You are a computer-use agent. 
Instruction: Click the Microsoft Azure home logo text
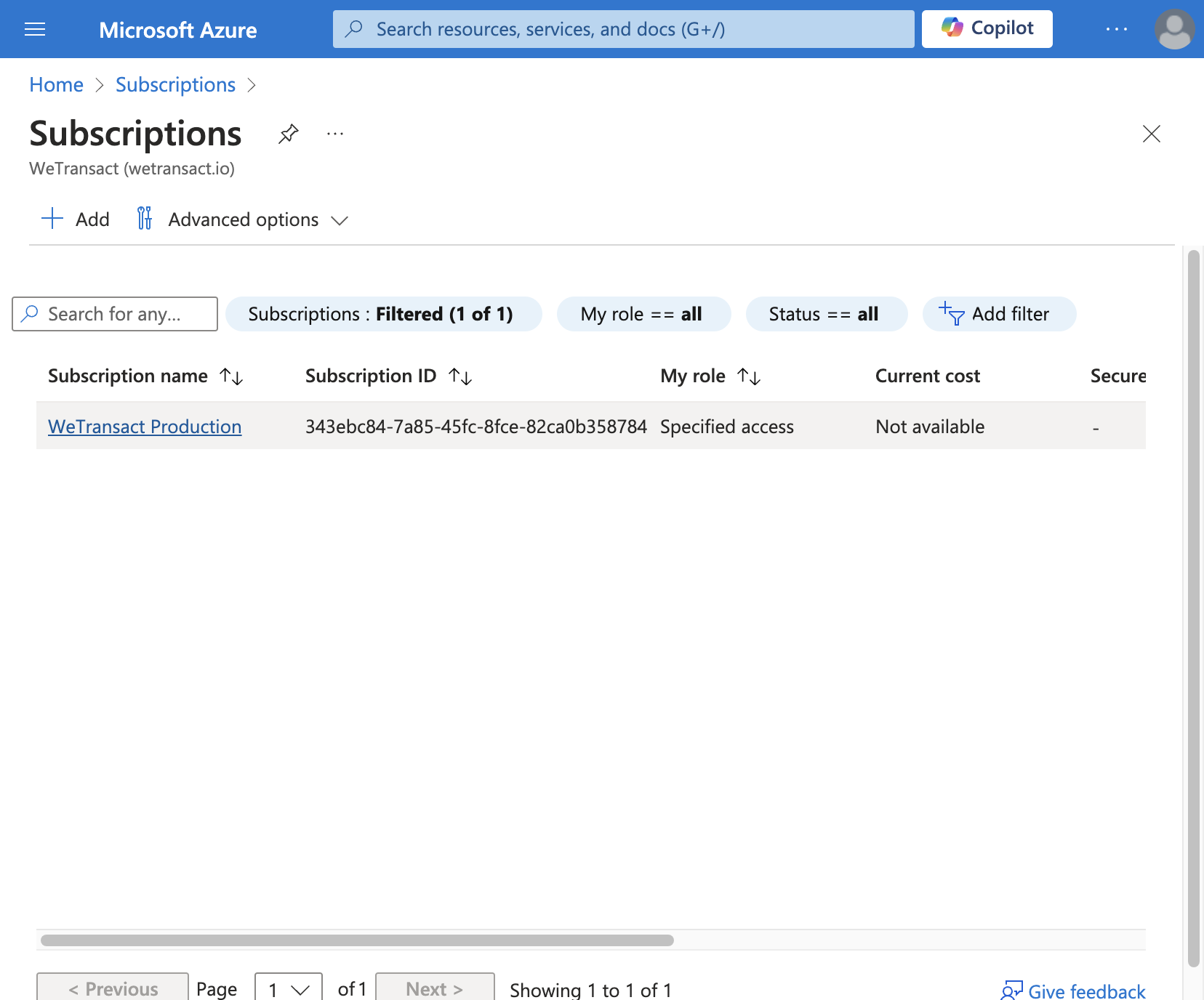[x=177, y=30]
